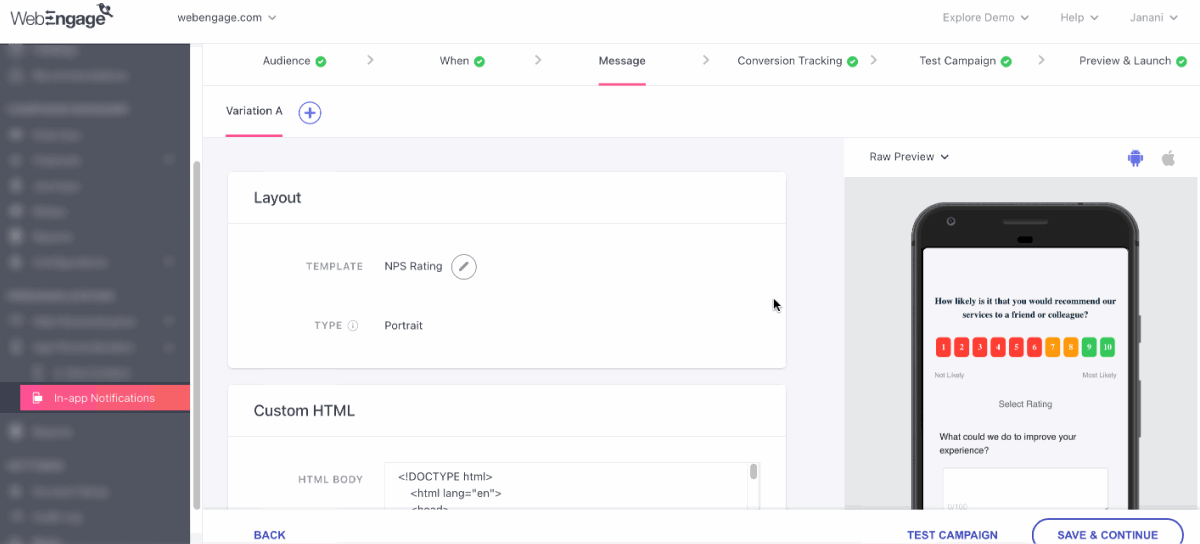Screen dimensions: 1200x544
Task: Go to the Audience step
Action: click(294, 61)
